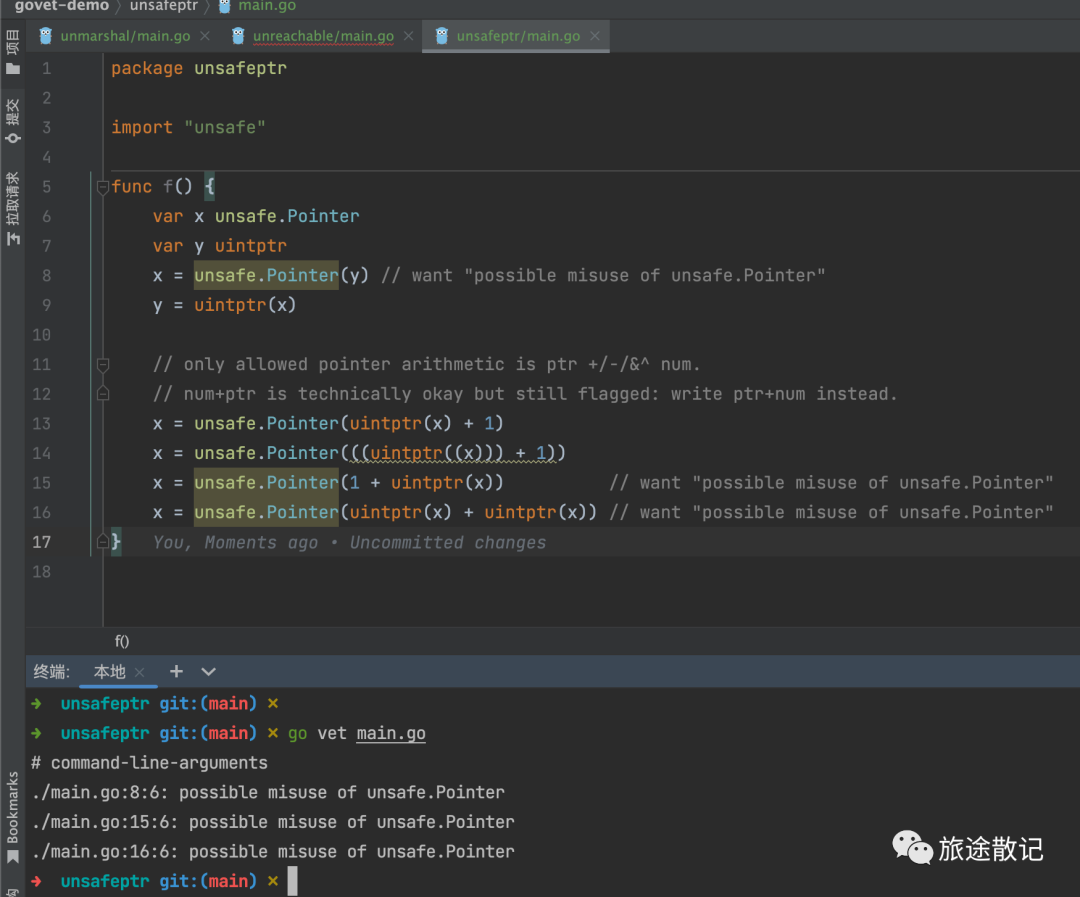Open the Pull Requests (拉取请求) tool window
1080x897 pixels.
coord(12,208)
